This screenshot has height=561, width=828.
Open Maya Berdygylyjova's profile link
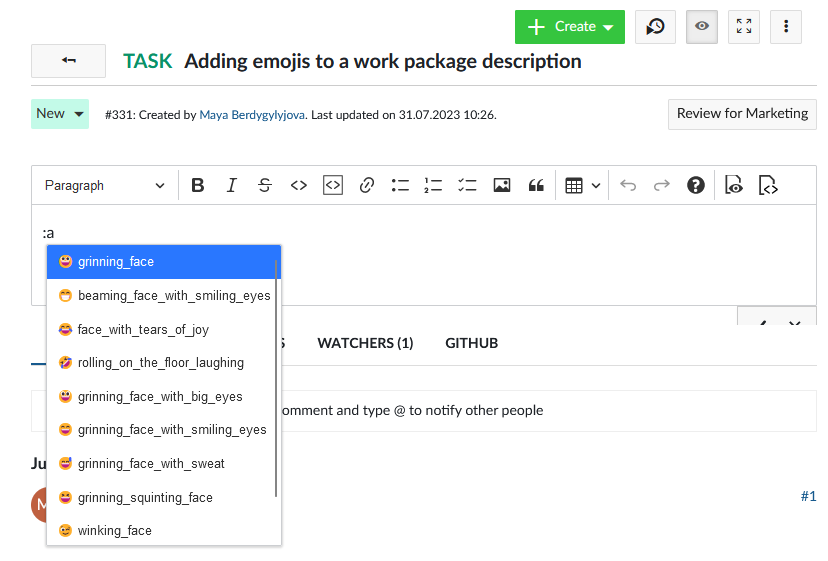pyautogui.click(x=252, y=115)
